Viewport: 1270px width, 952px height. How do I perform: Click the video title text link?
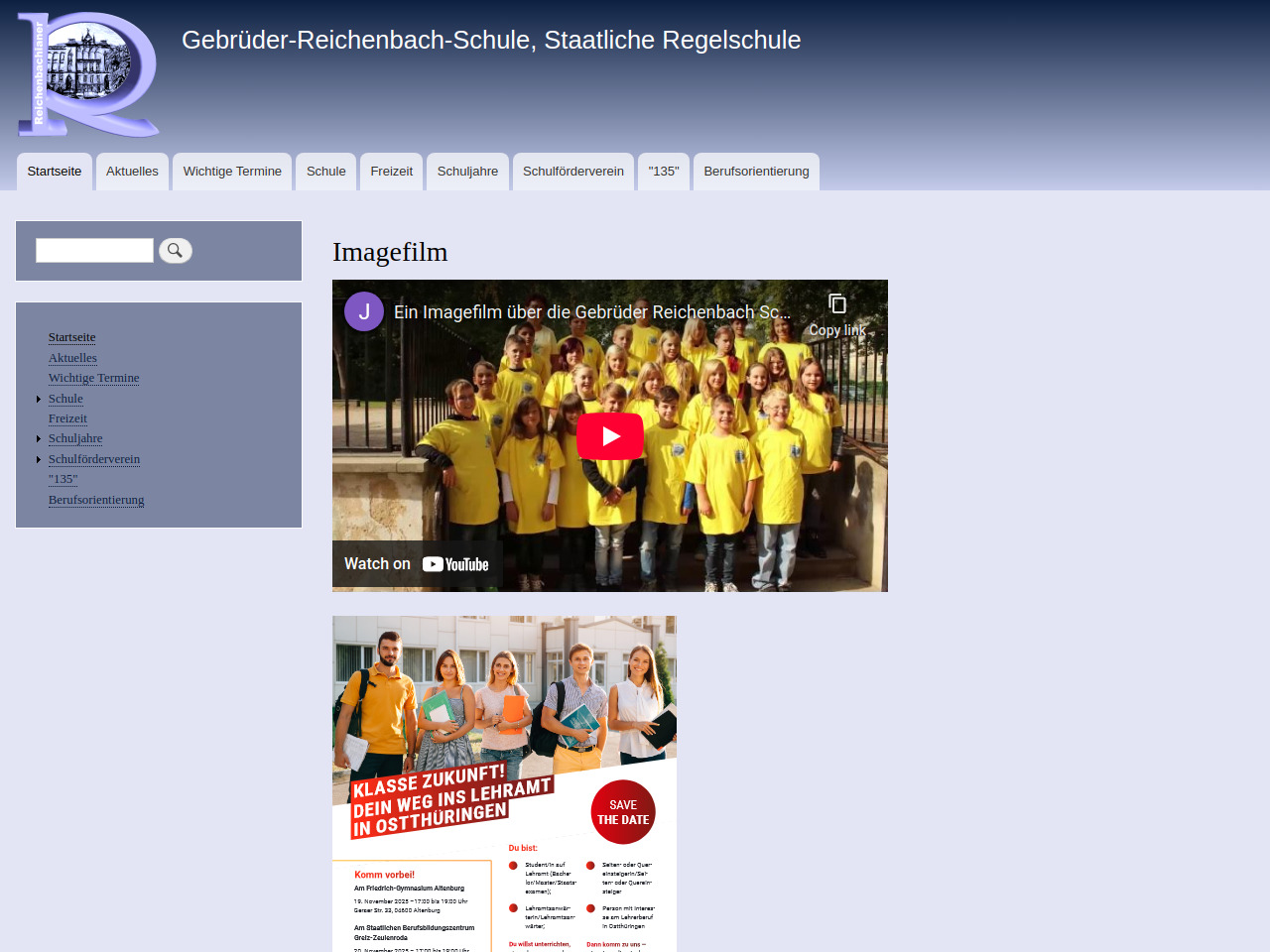point(591,312)
